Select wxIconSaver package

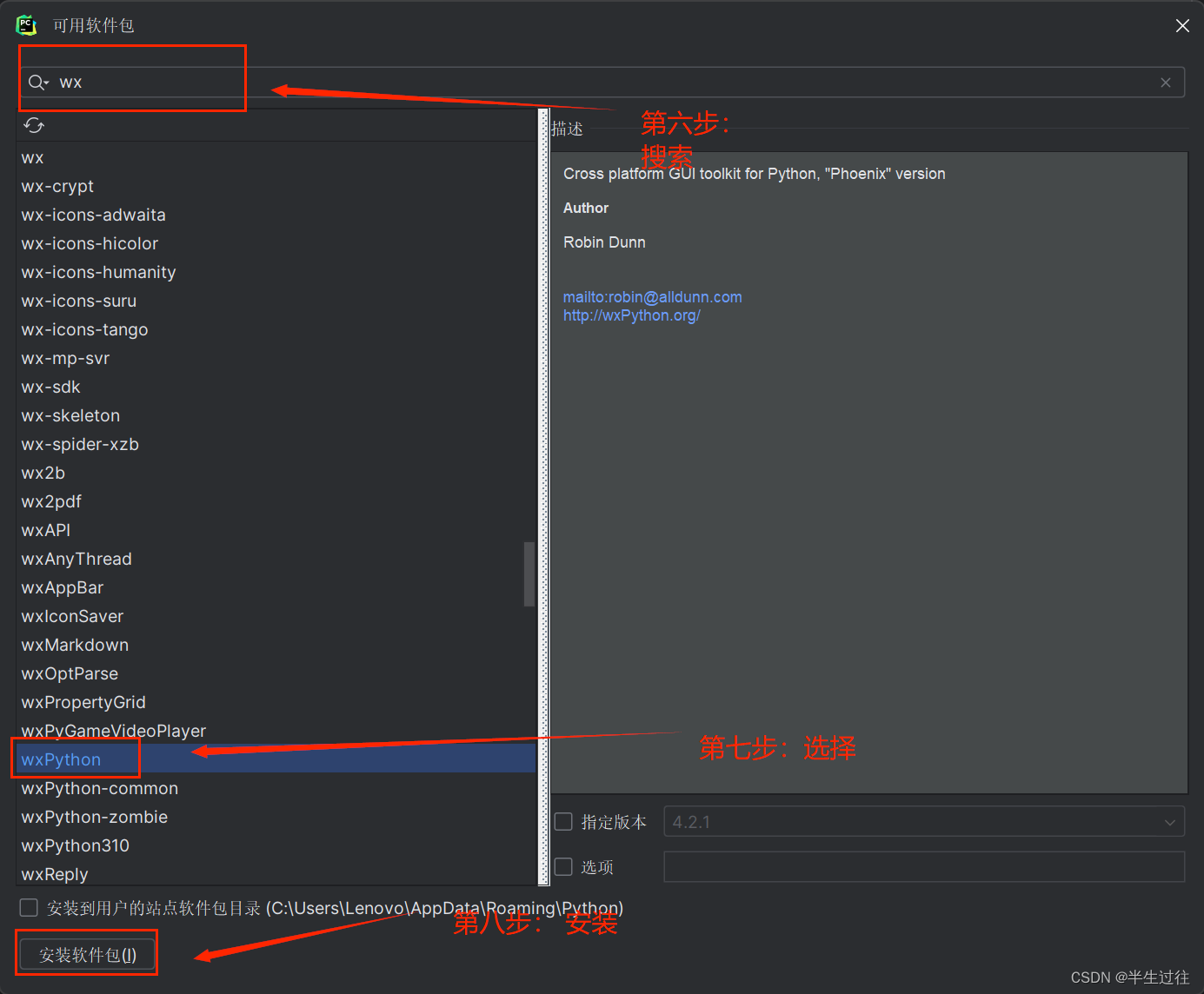coord(276,617)
